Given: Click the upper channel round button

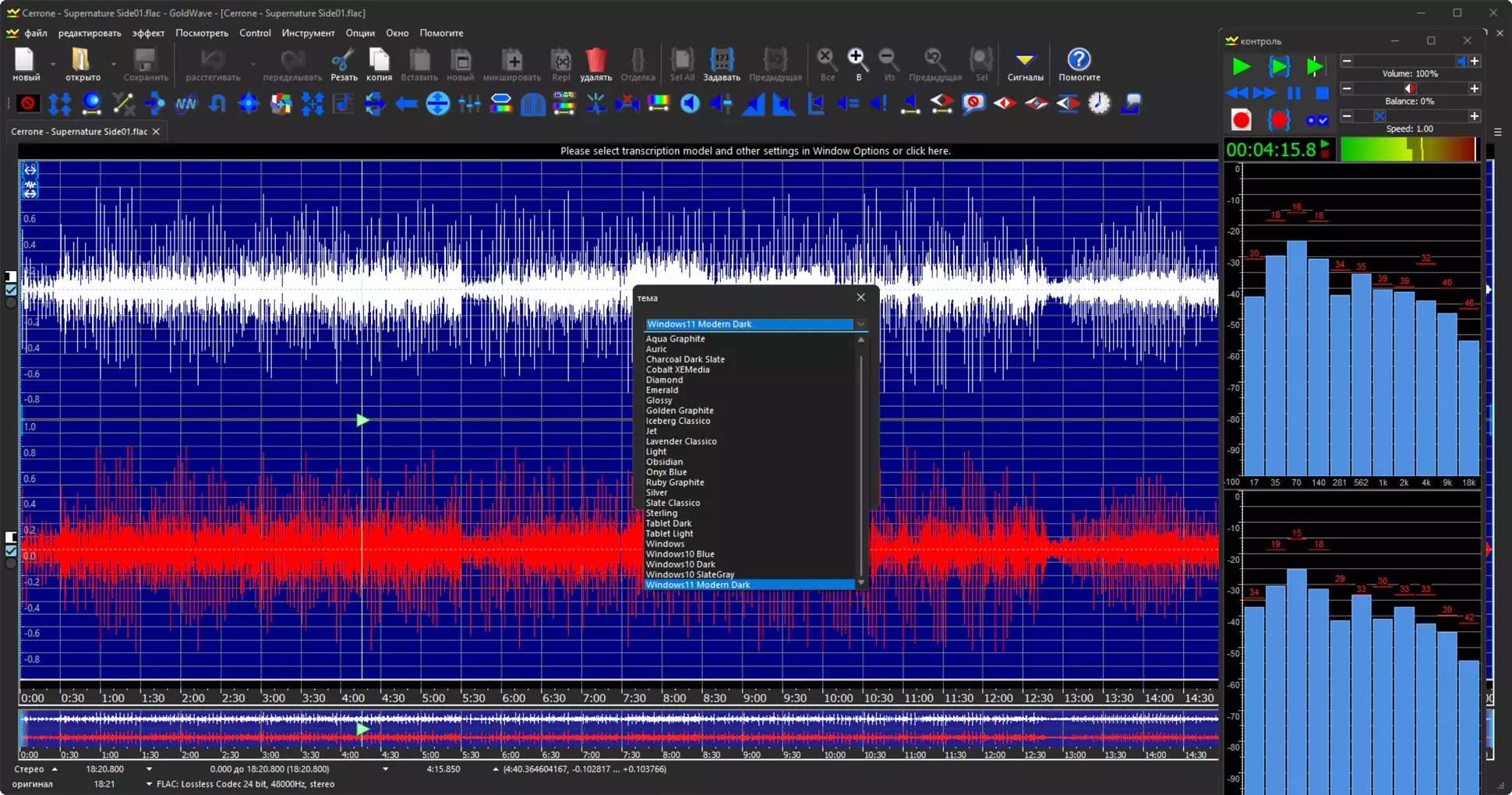Looking at the screenshot, I should click(11, 302).
